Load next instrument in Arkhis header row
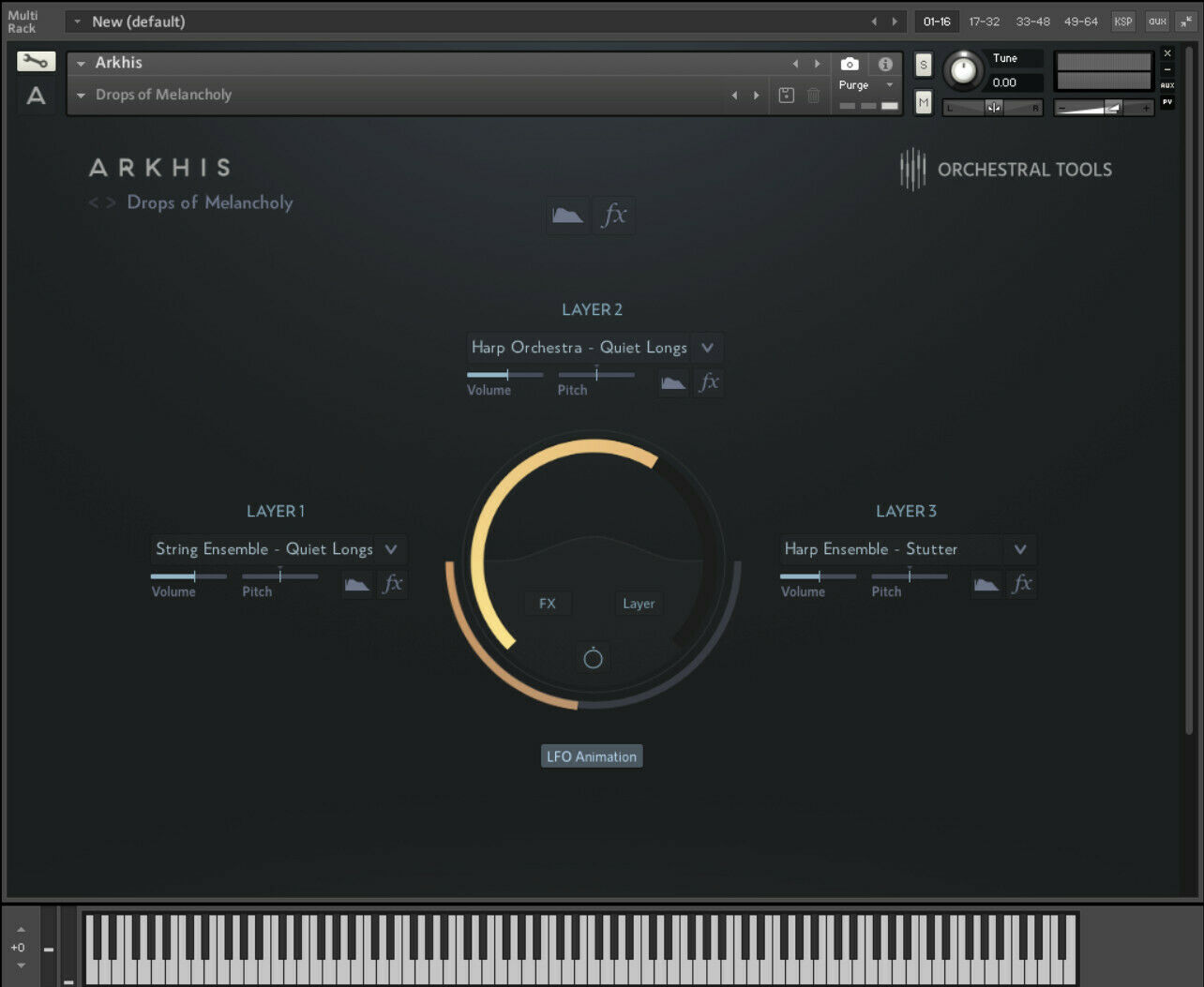This screenshot has width=1204, height=987. click(817, 64)
